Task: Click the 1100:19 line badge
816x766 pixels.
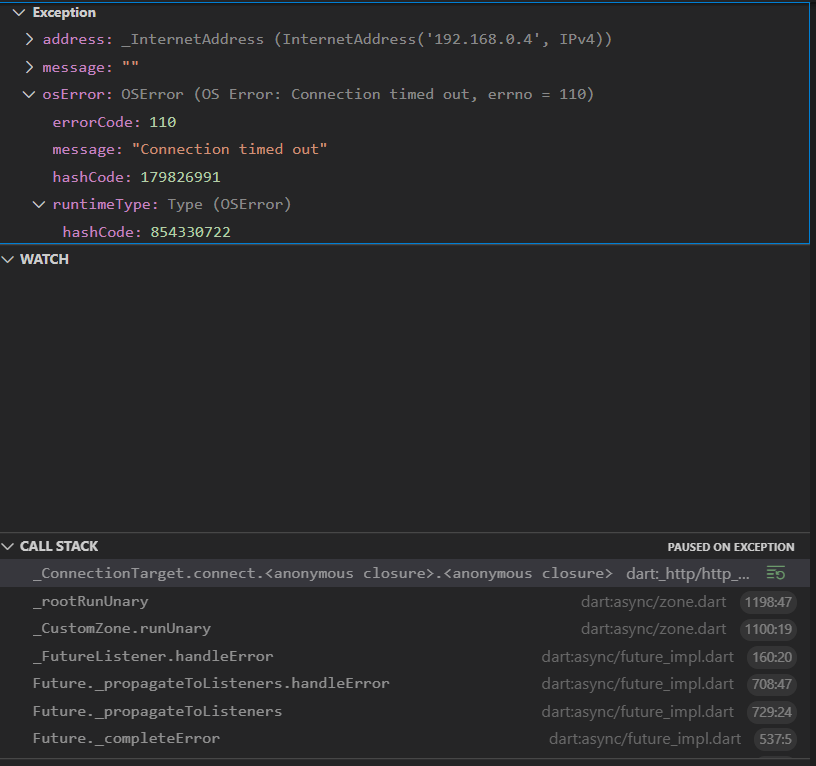Action: (x=768, y=629)
